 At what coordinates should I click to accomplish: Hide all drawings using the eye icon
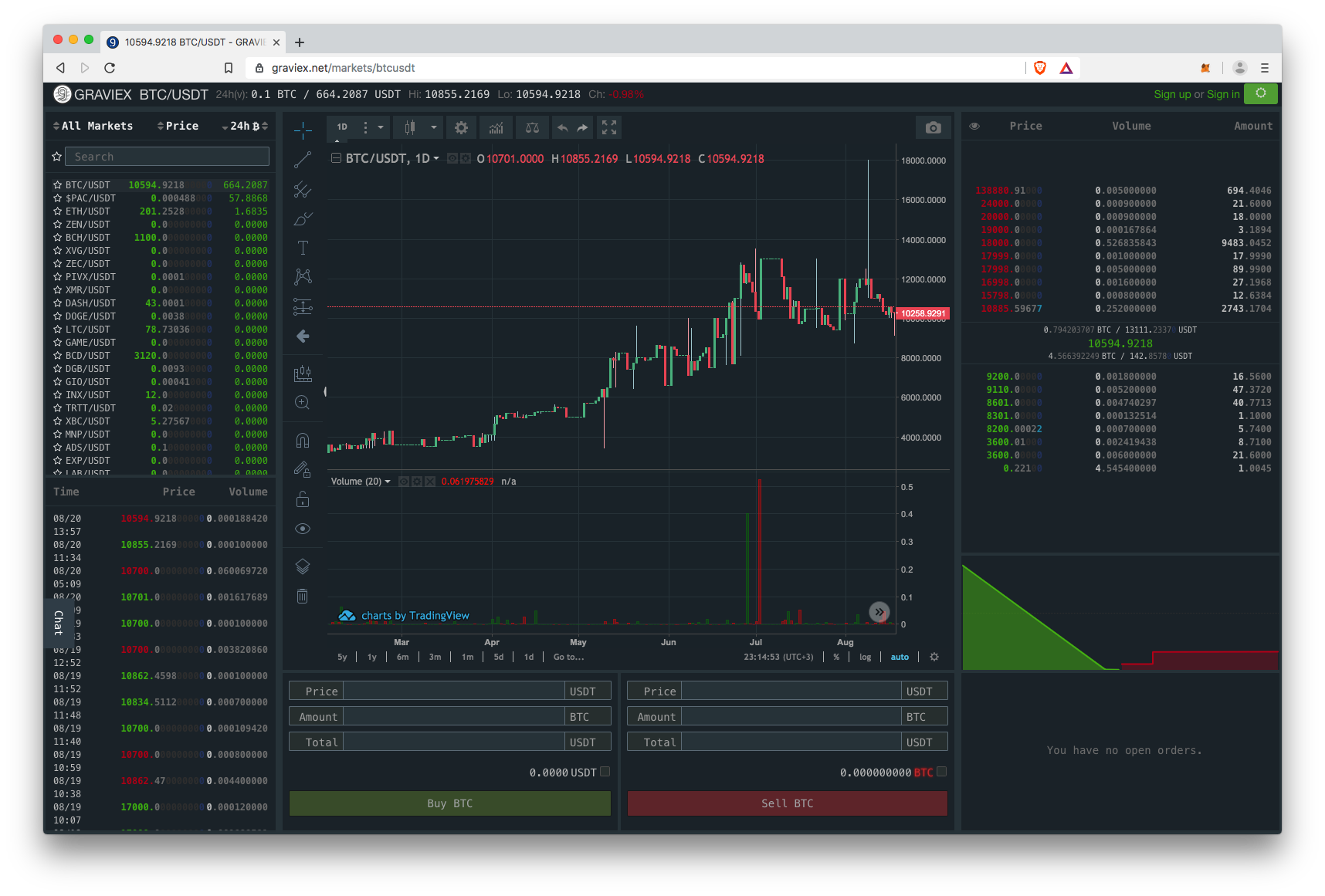pos(303,529)
